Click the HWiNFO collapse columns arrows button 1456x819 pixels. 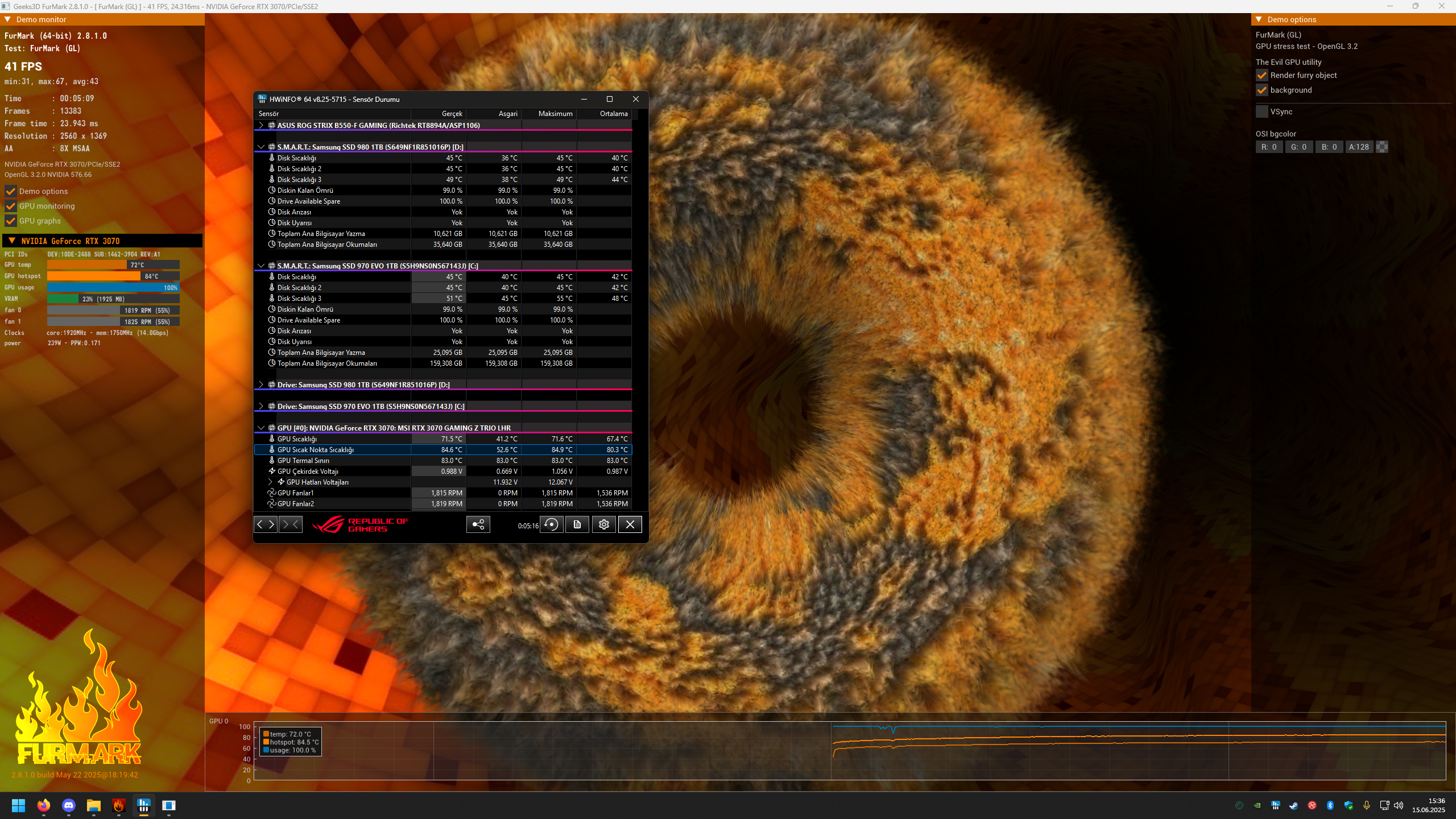click(x=291, y=524)
